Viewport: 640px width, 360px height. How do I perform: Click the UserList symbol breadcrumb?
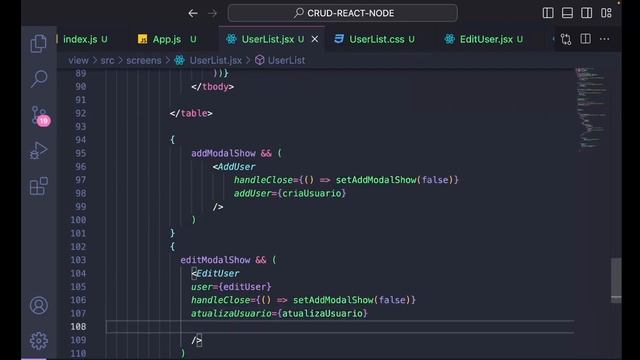click(x=286, y=60)
